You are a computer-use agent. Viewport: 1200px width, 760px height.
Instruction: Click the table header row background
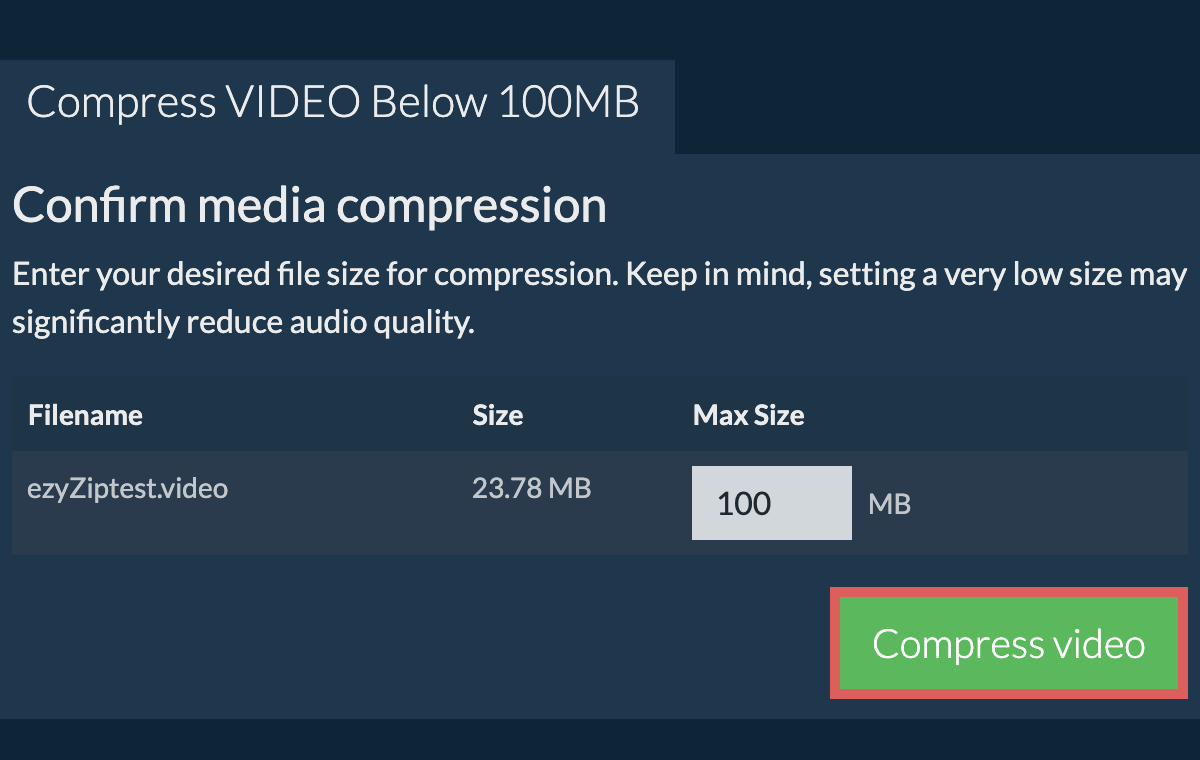tap(300, 414)
